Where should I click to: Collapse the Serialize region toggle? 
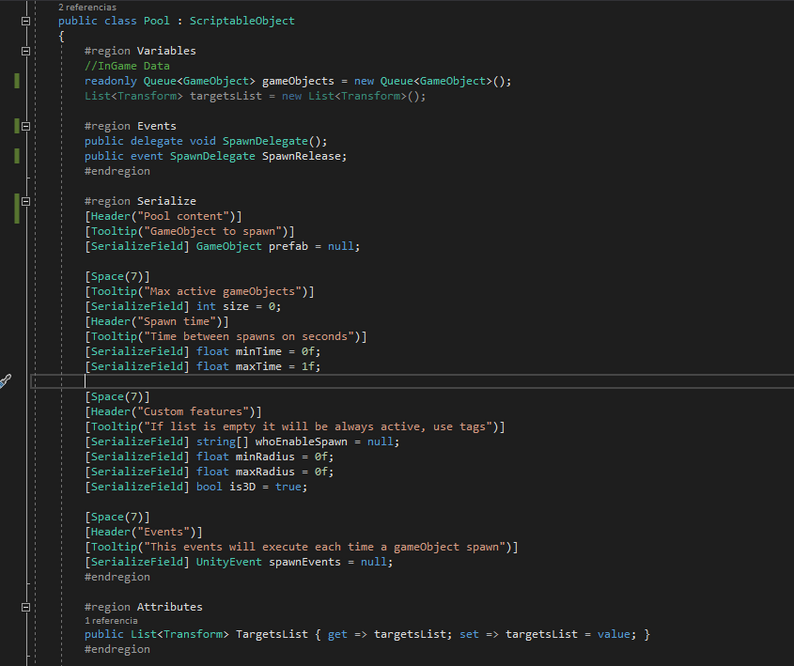click(x=26, y=201)
